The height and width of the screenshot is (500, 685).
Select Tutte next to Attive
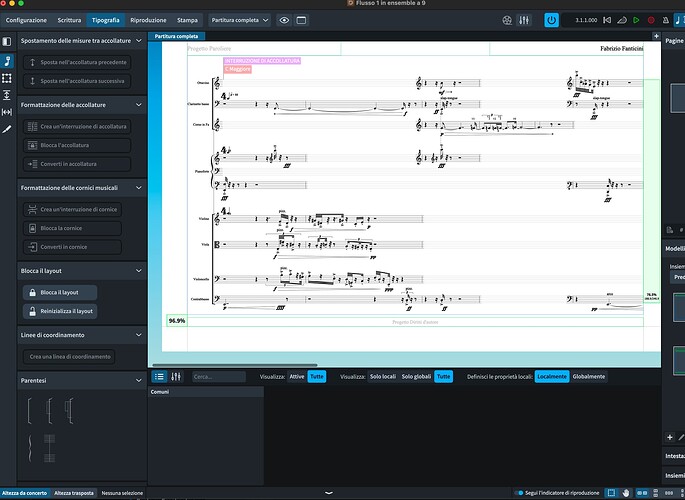(x=317, y=376)
